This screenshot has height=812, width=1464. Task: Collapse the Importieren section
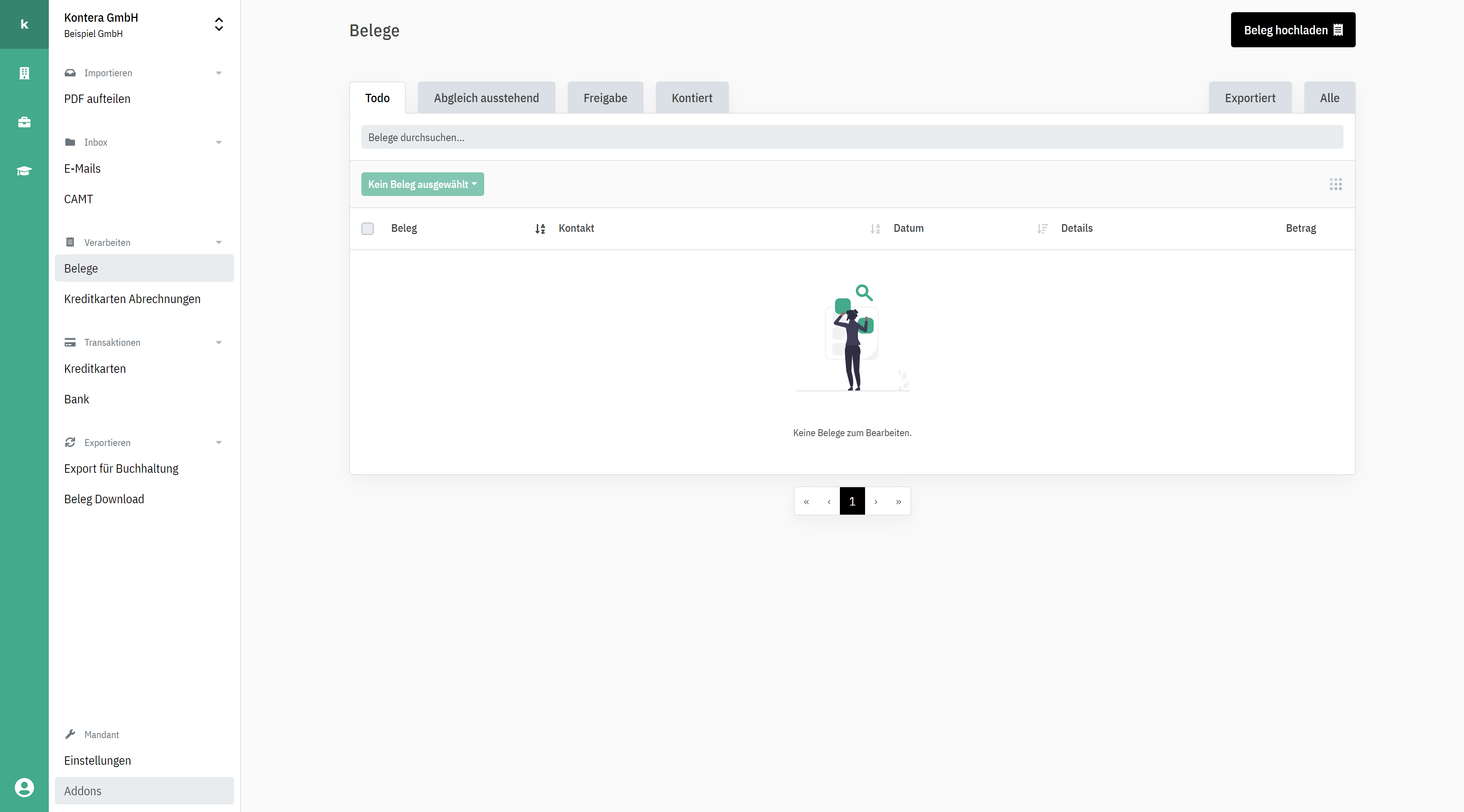click(x=219, y=73)
